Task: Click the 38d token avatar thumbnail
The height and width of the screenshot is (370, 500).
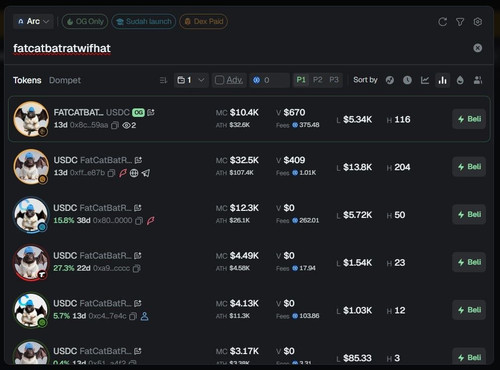Action: point(31,215)
